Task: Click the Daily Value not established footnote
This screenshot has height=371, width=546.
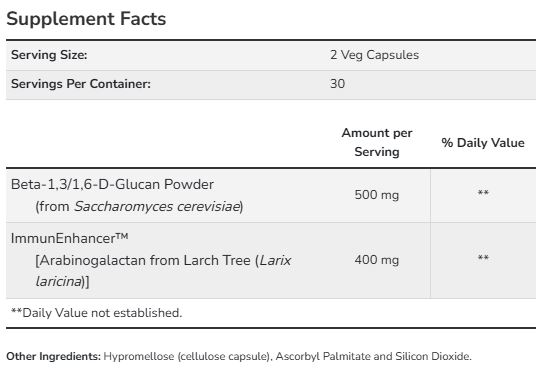Action: [x=96, y=313]
